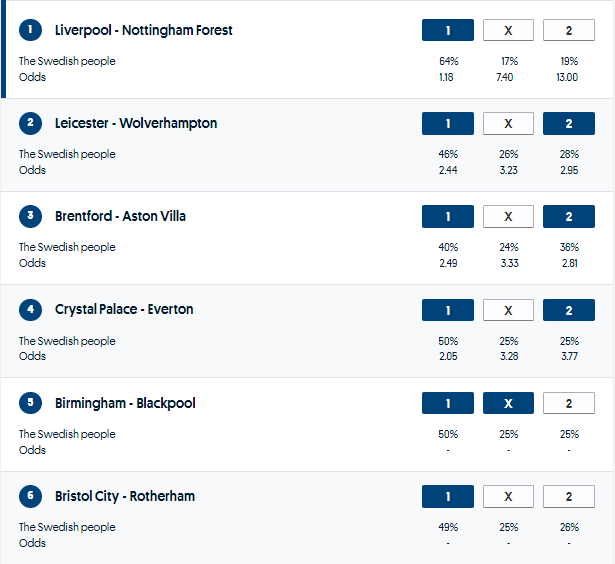Toggle 1 for Brentford - Aston Villa
Viewport: 615px width, 564px height.
(448, 217)
